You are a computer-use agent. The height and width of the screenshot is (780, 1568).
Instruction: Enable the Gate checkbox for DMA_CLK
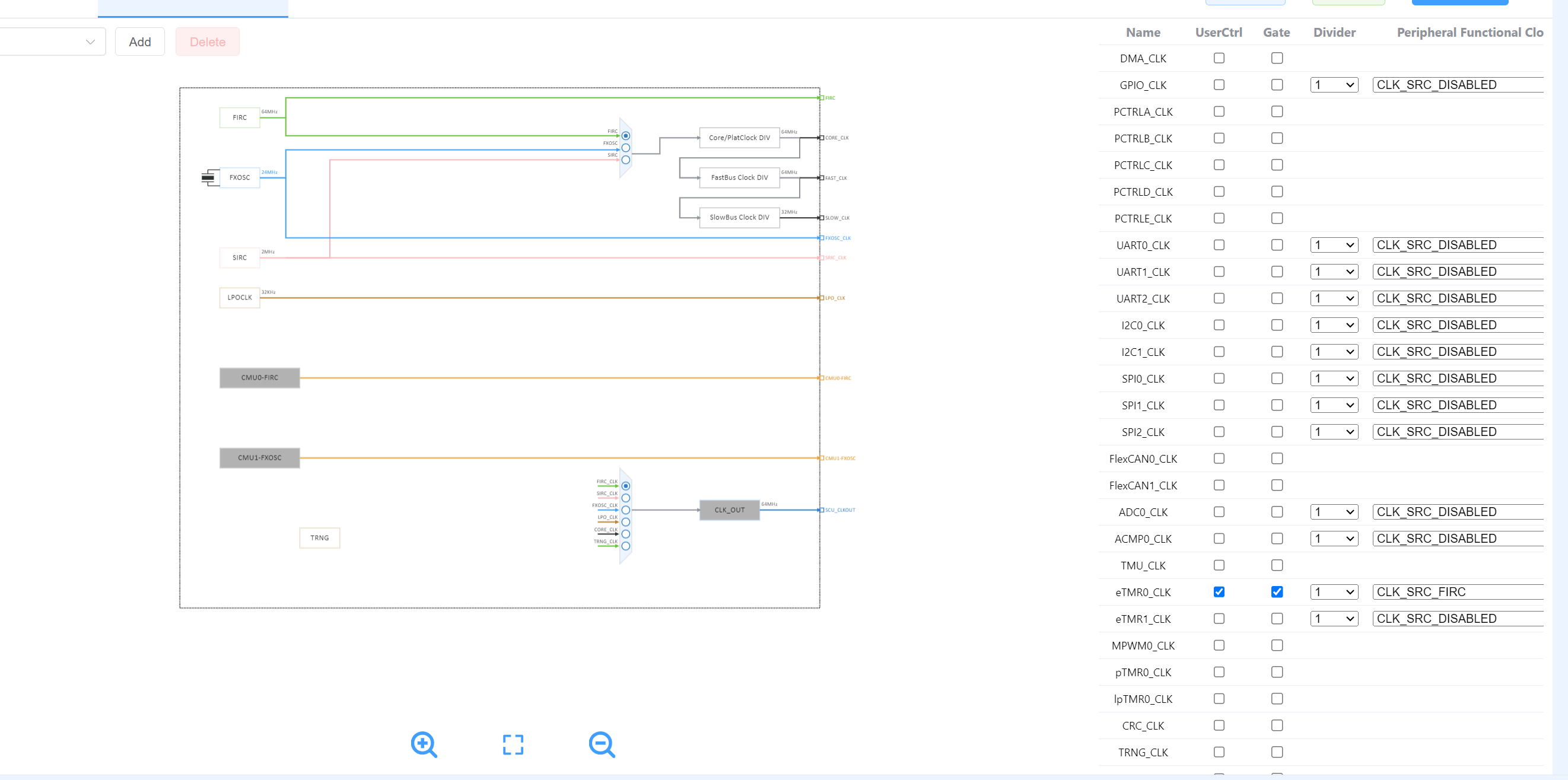pos(1277,58)
